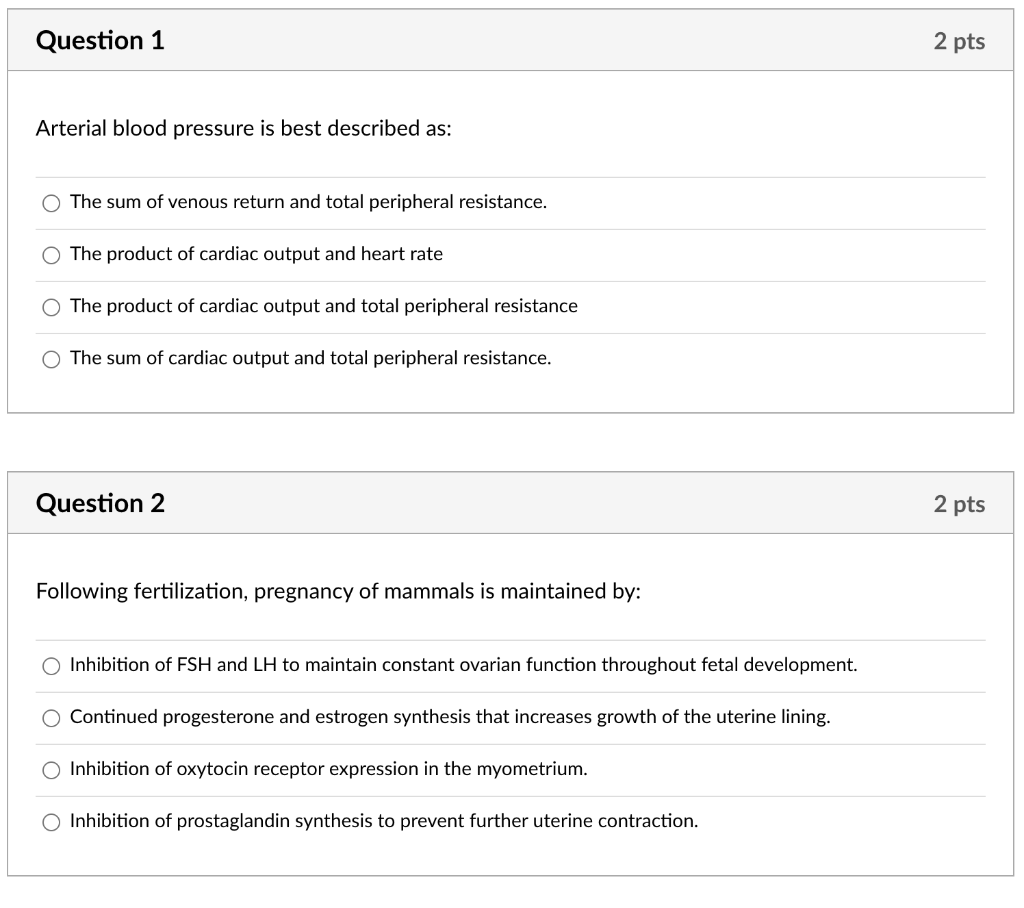The image size is (1024, 908).
Task: Pick radio for sum of cardiac output and resistance
Action: 51,359
